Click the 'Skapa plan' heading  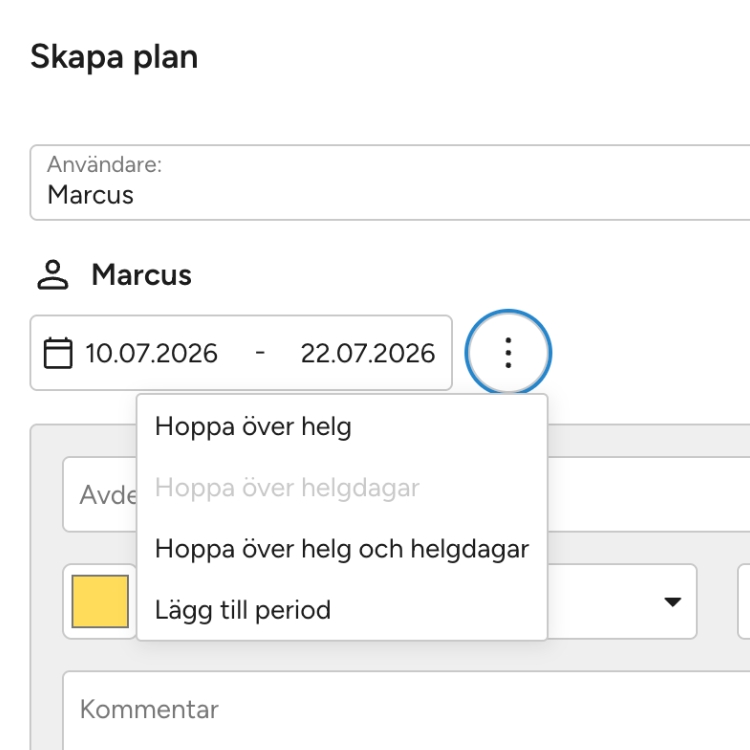click(x=114, y=57)
